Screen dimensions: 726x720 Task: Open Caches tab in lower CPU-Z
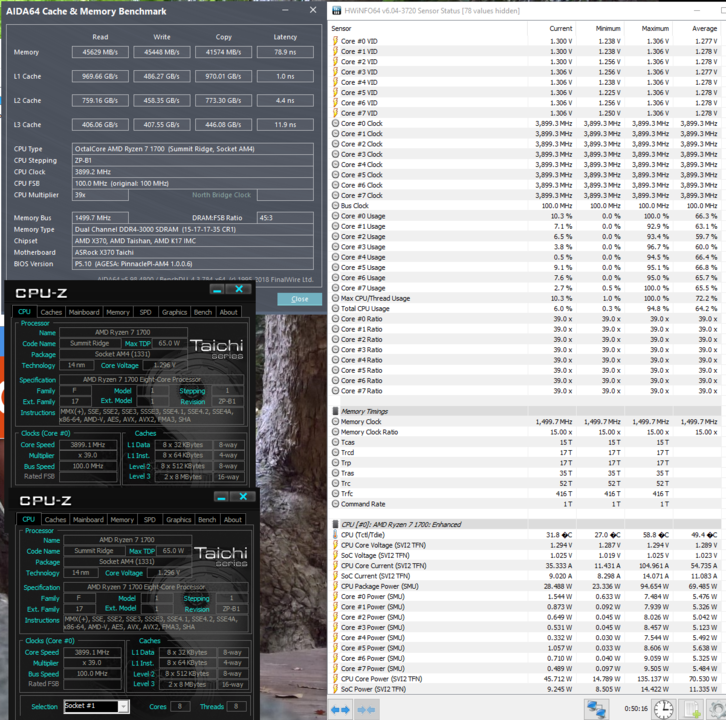(55, 520)
